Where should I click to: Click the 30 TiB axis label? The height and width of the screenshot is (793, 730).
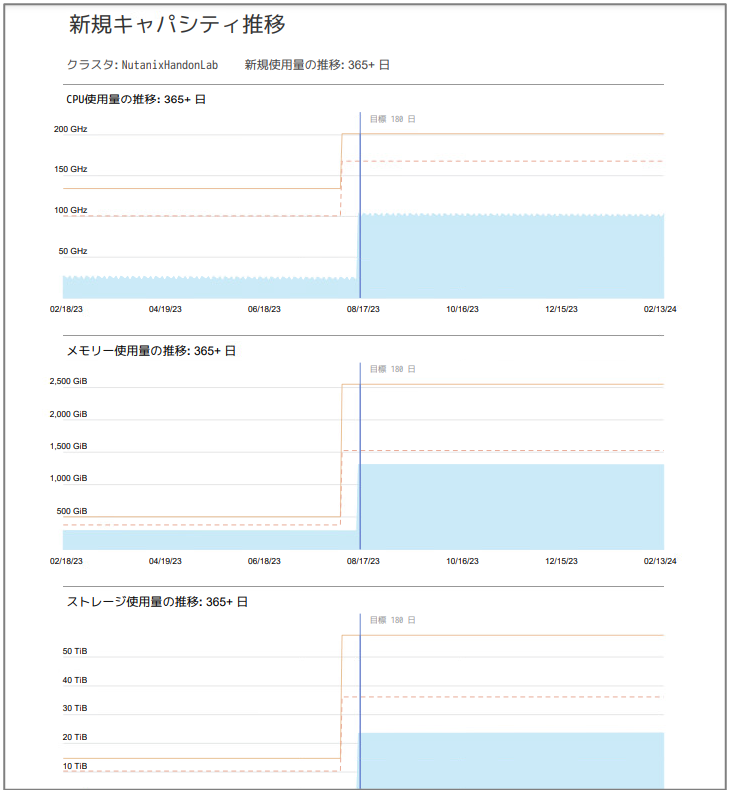pyautogui.click(x=75, y=708)
